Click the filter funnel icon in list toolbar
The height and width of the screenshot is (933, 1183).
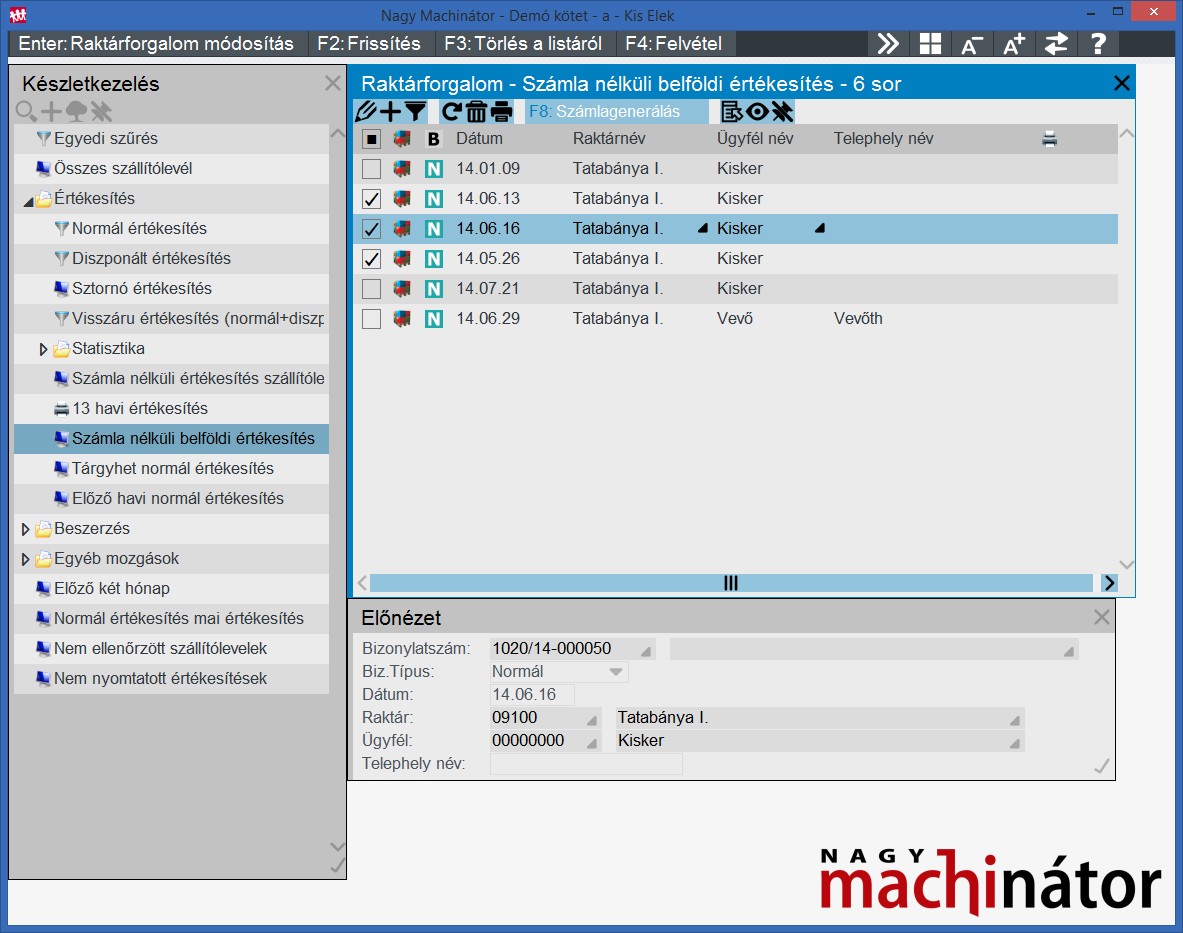point(415,112)
